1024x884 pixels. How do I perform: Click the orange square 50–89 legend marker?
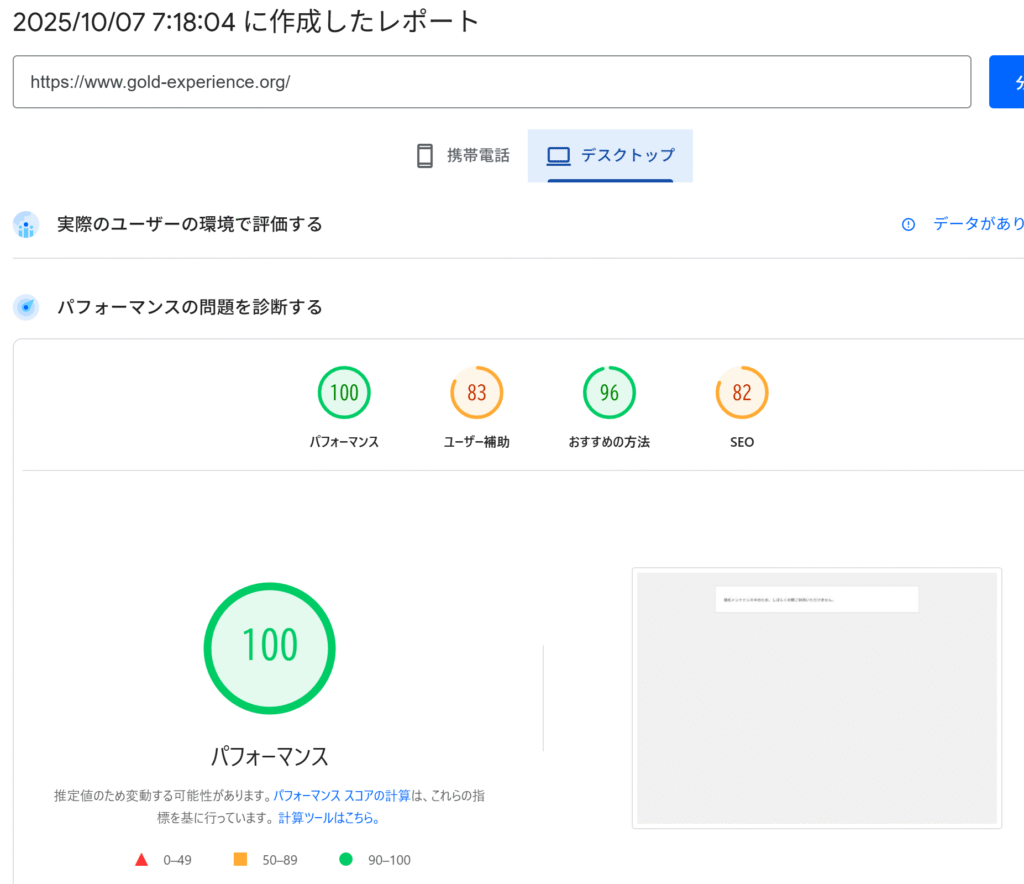pos(240,860)
